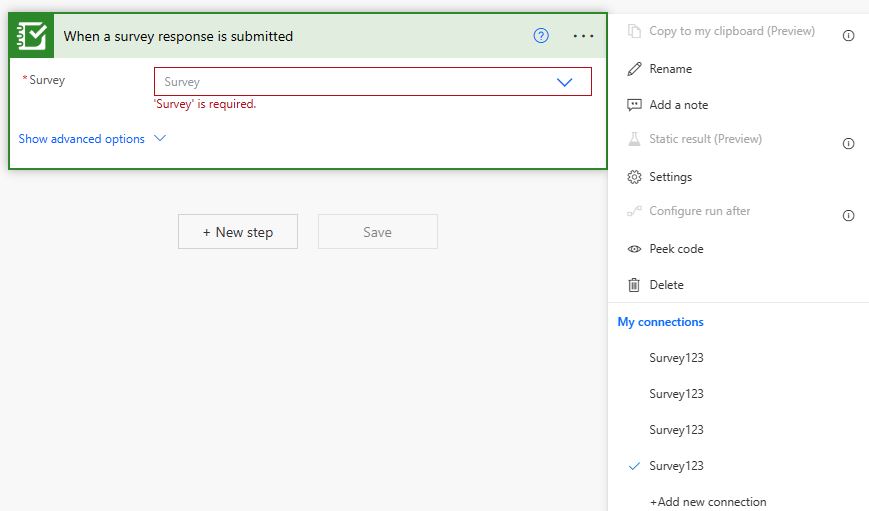869x511 pixels.
Task: Select the first Survey123 connection
Action: [676, 358]
